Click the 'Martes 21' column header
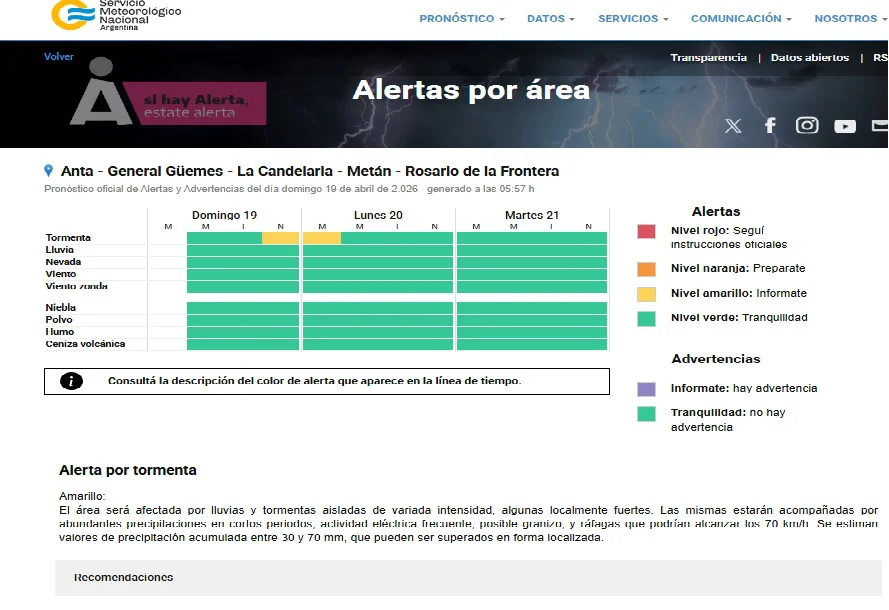Image resolution: width=889 pixels, height=610 pixels. point(532,215)
